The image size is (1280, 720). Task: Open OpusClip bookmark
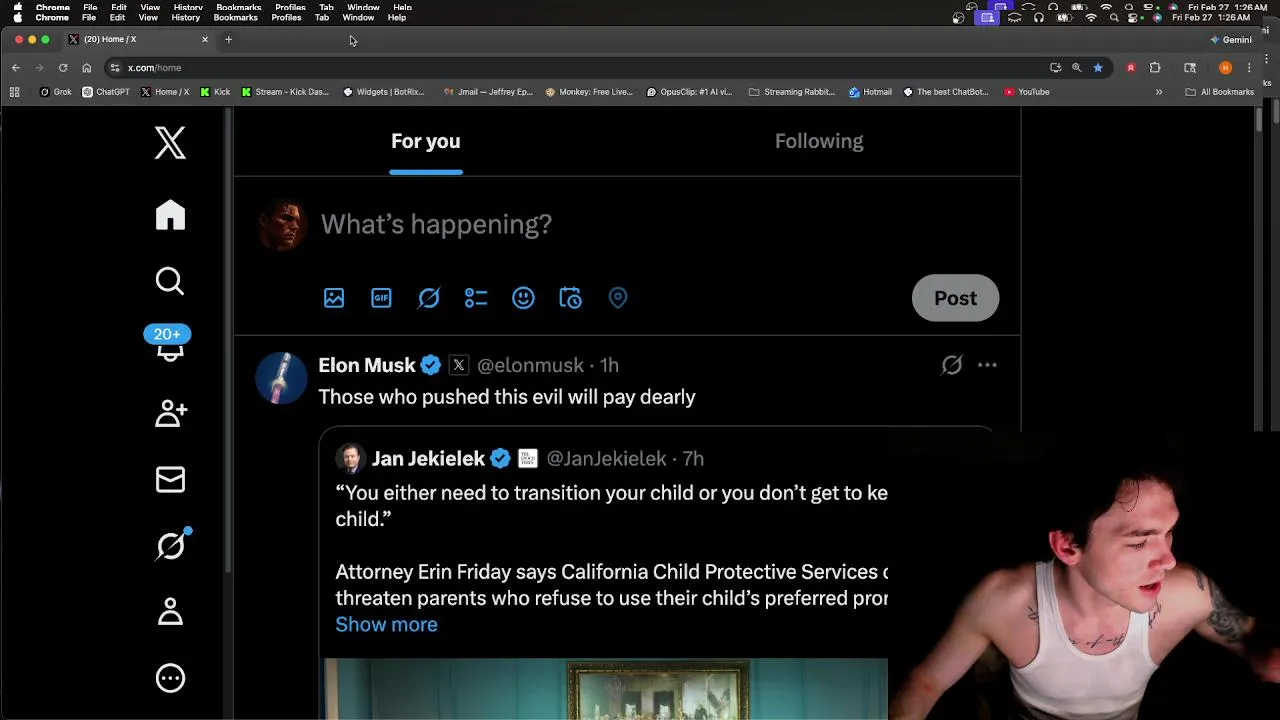[x=689, y=92]
